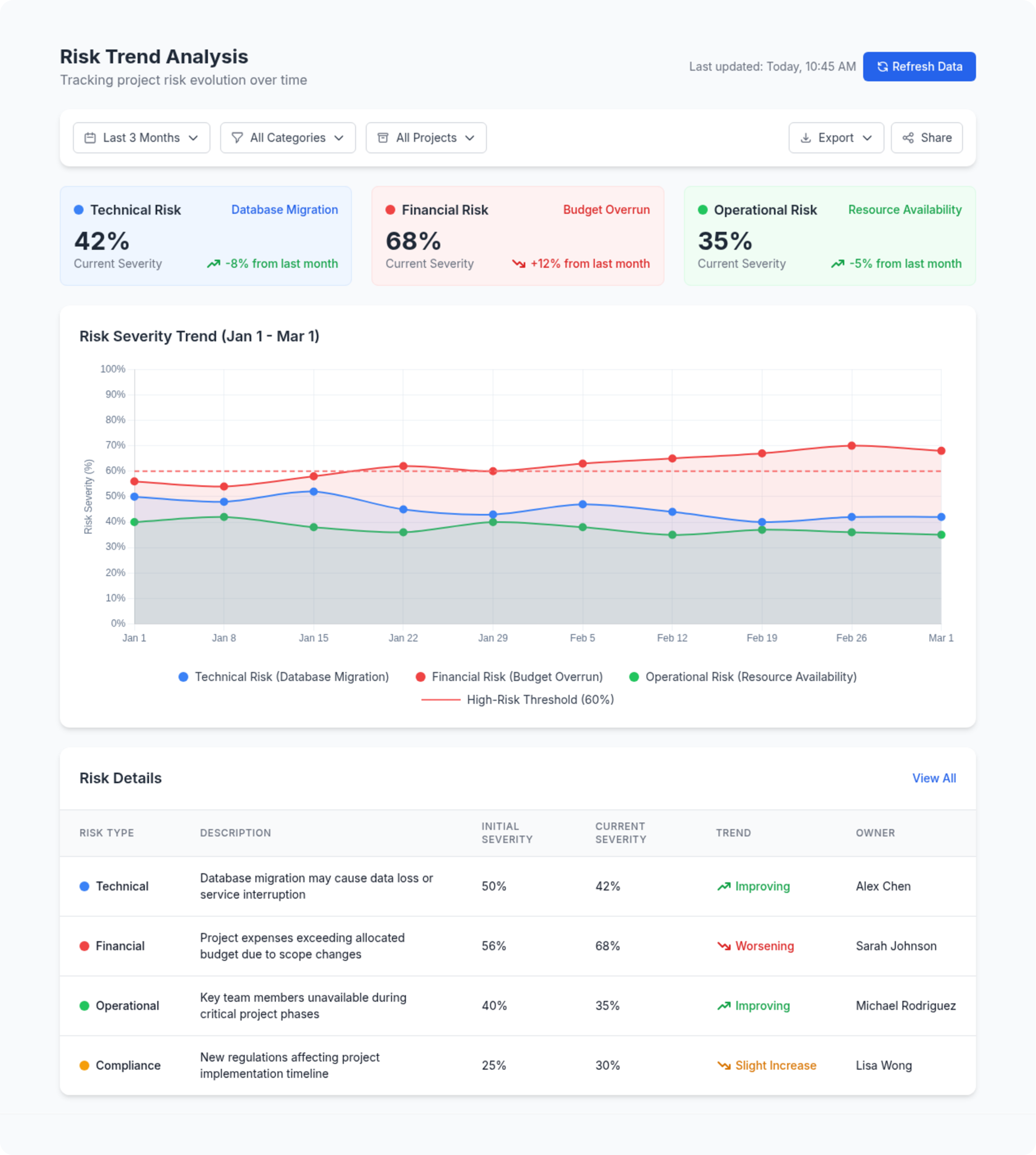Toggle High-Risk Threshold line legend swatch
1036x1155 pixels.
tap(440, 700)
